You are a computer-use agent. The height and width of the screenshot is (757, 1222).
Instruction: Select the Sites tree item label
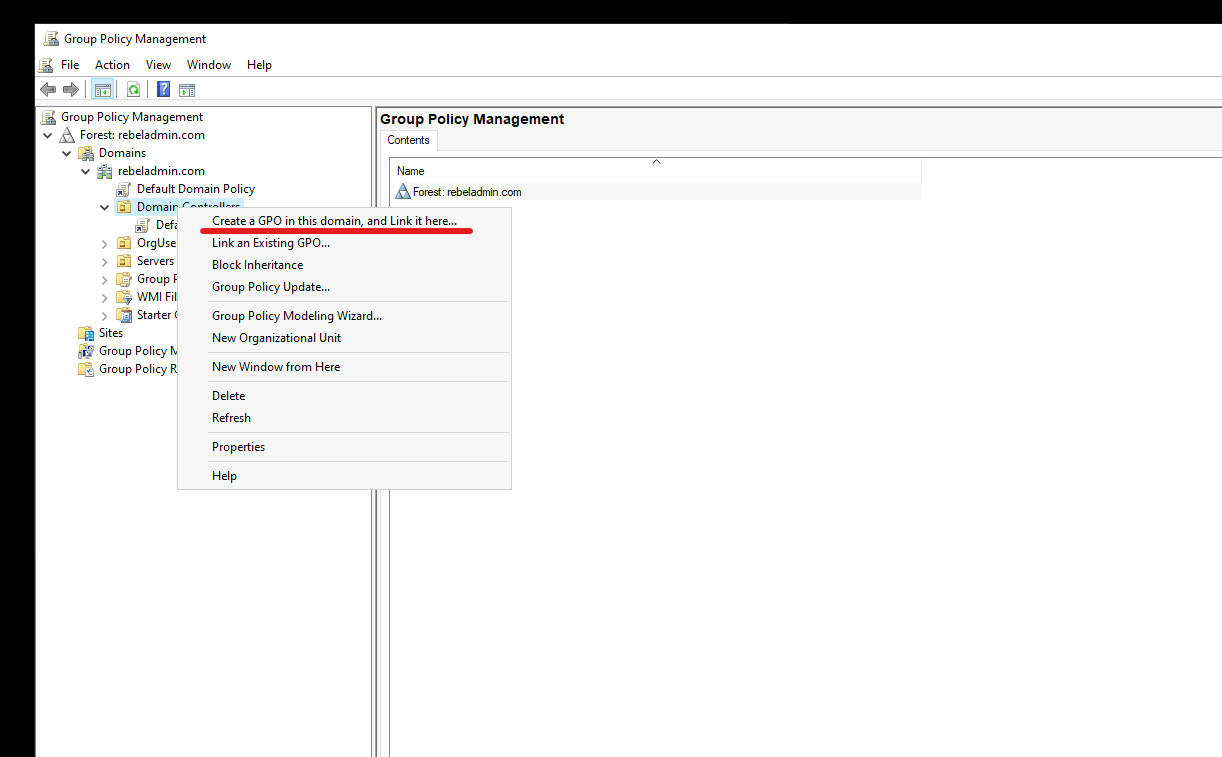tap(111, 333)
